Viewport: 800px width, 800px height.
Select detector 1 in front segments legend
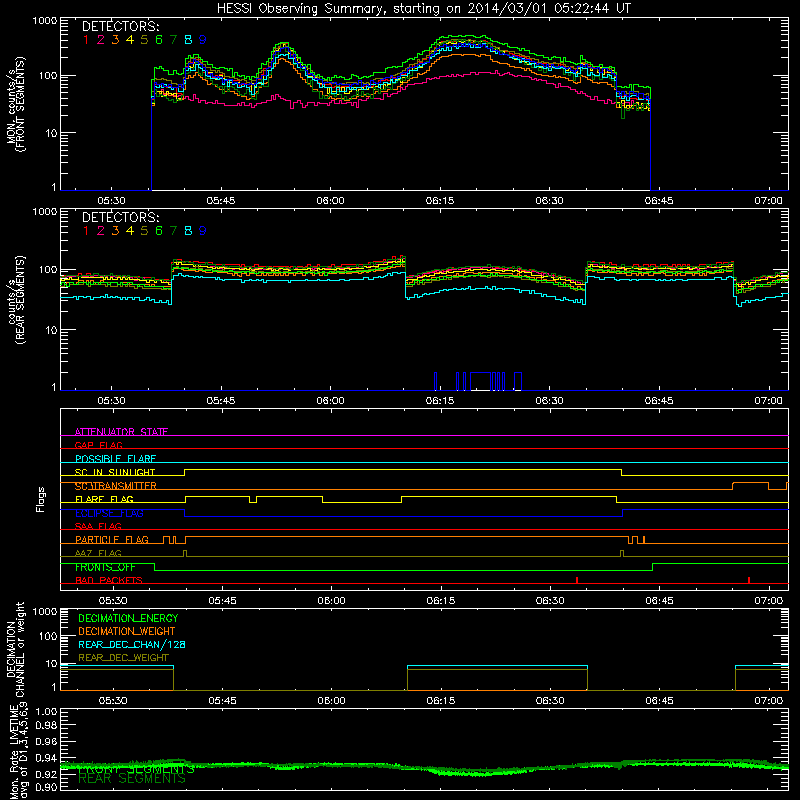pyautogui.click(x=86, y=40)
